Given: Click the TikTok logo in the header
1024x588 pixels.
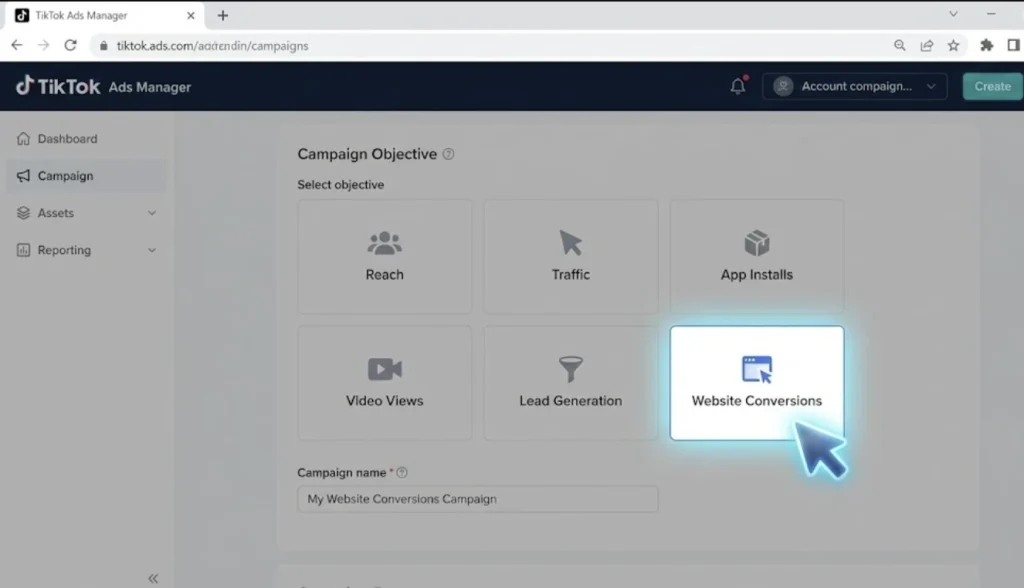Looking at the screenshot, I should tap(55, 86).
